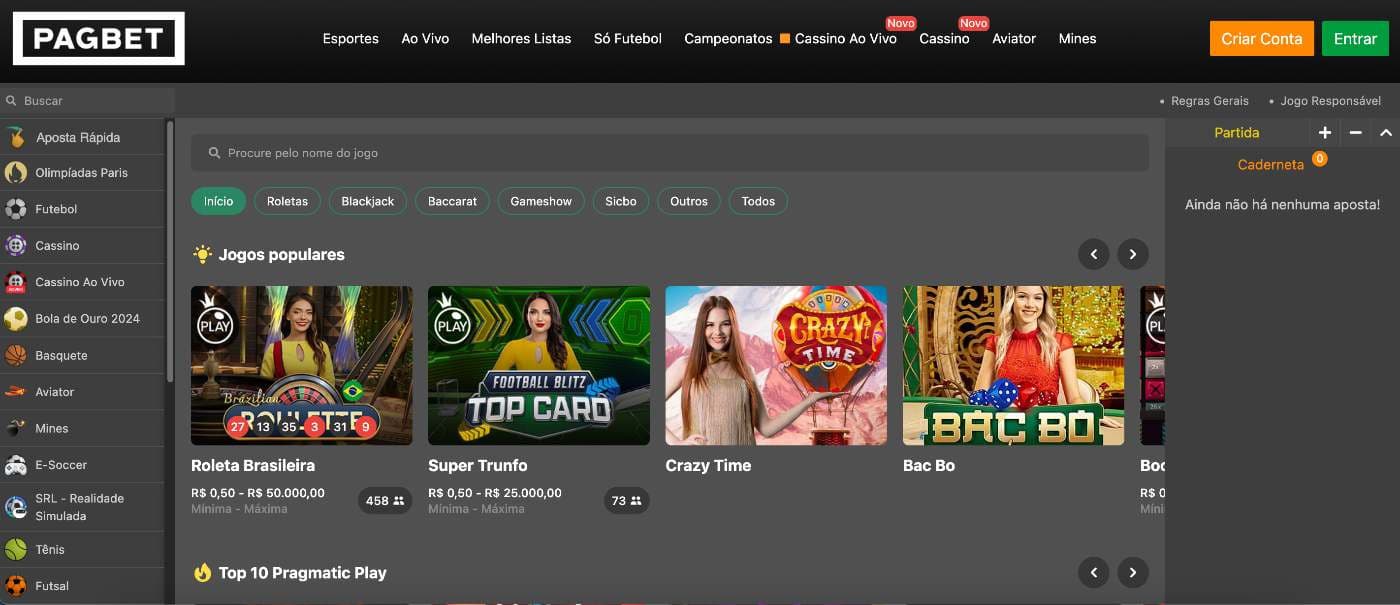The height and width of the screenshot is (605, 1400).
Task: Open Aviator in the top menu
Action: click(x=1014, y=39)
